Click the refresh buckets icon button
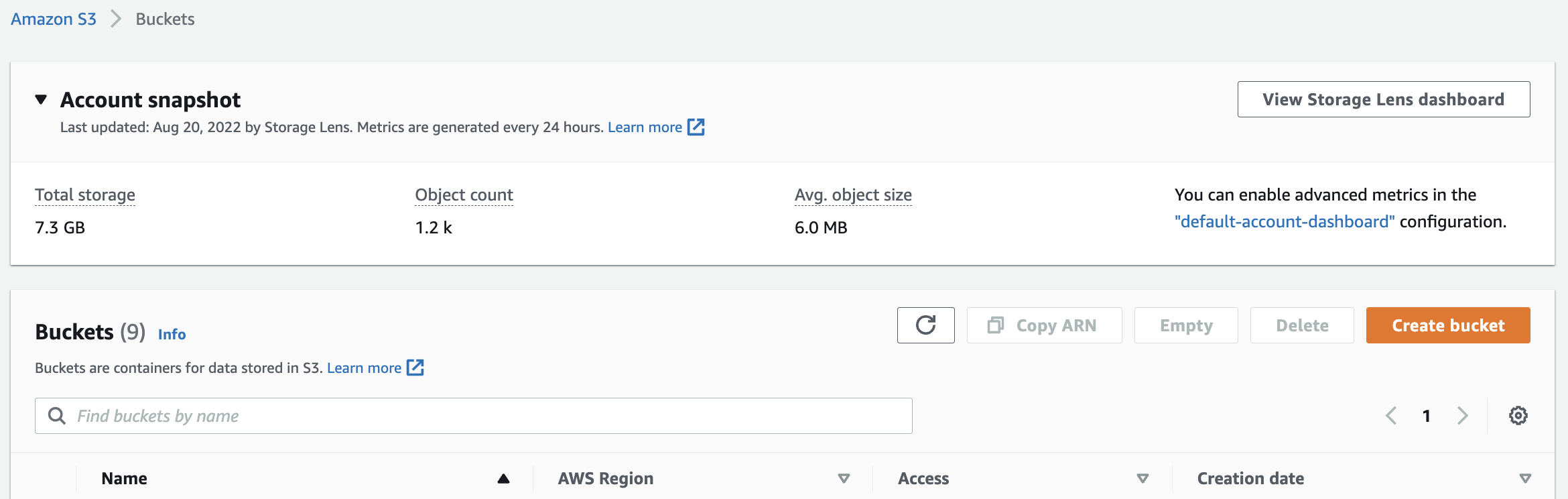1568x499 pixels. 925,325
